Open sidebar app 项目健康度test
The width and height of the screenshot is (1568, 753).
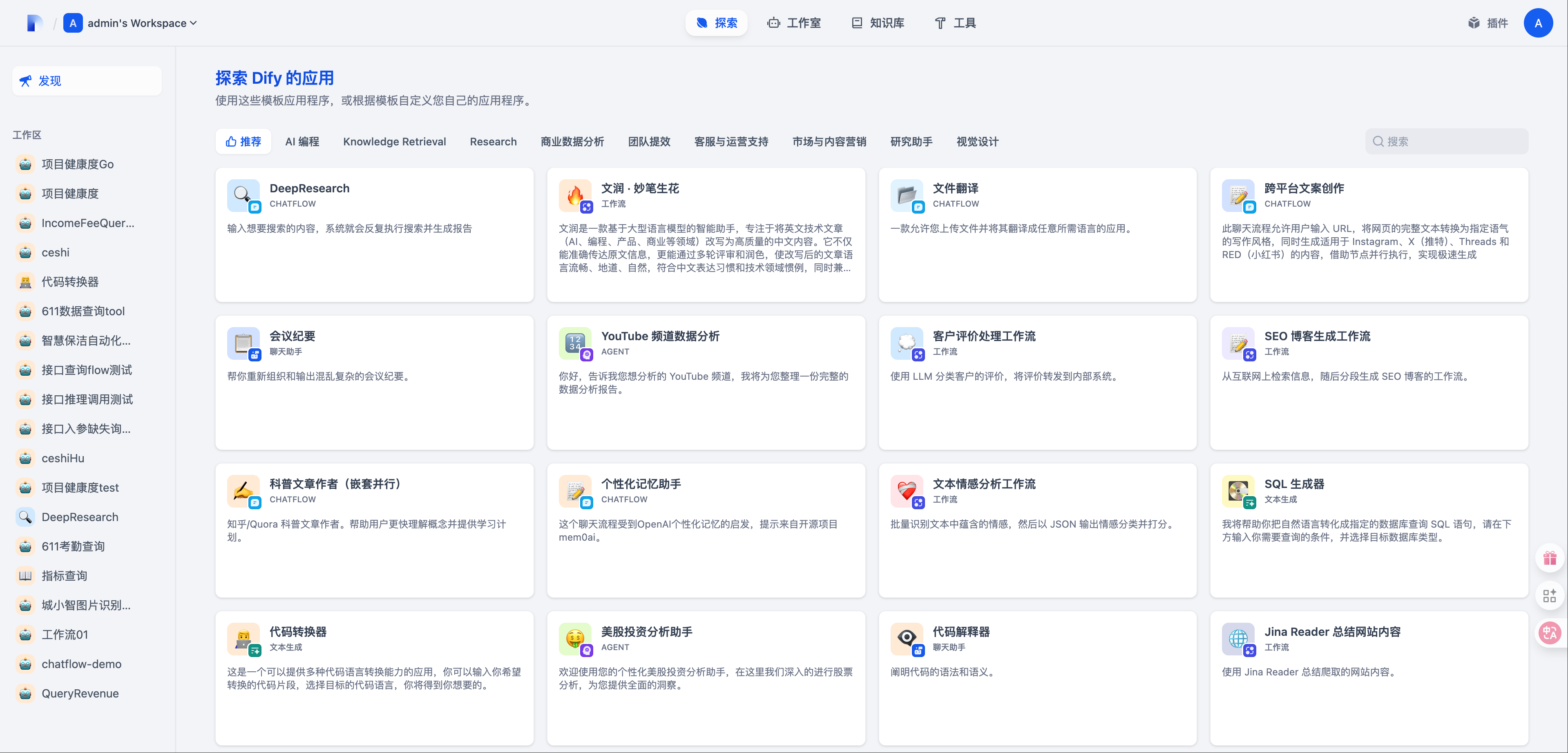coord(87,488)
